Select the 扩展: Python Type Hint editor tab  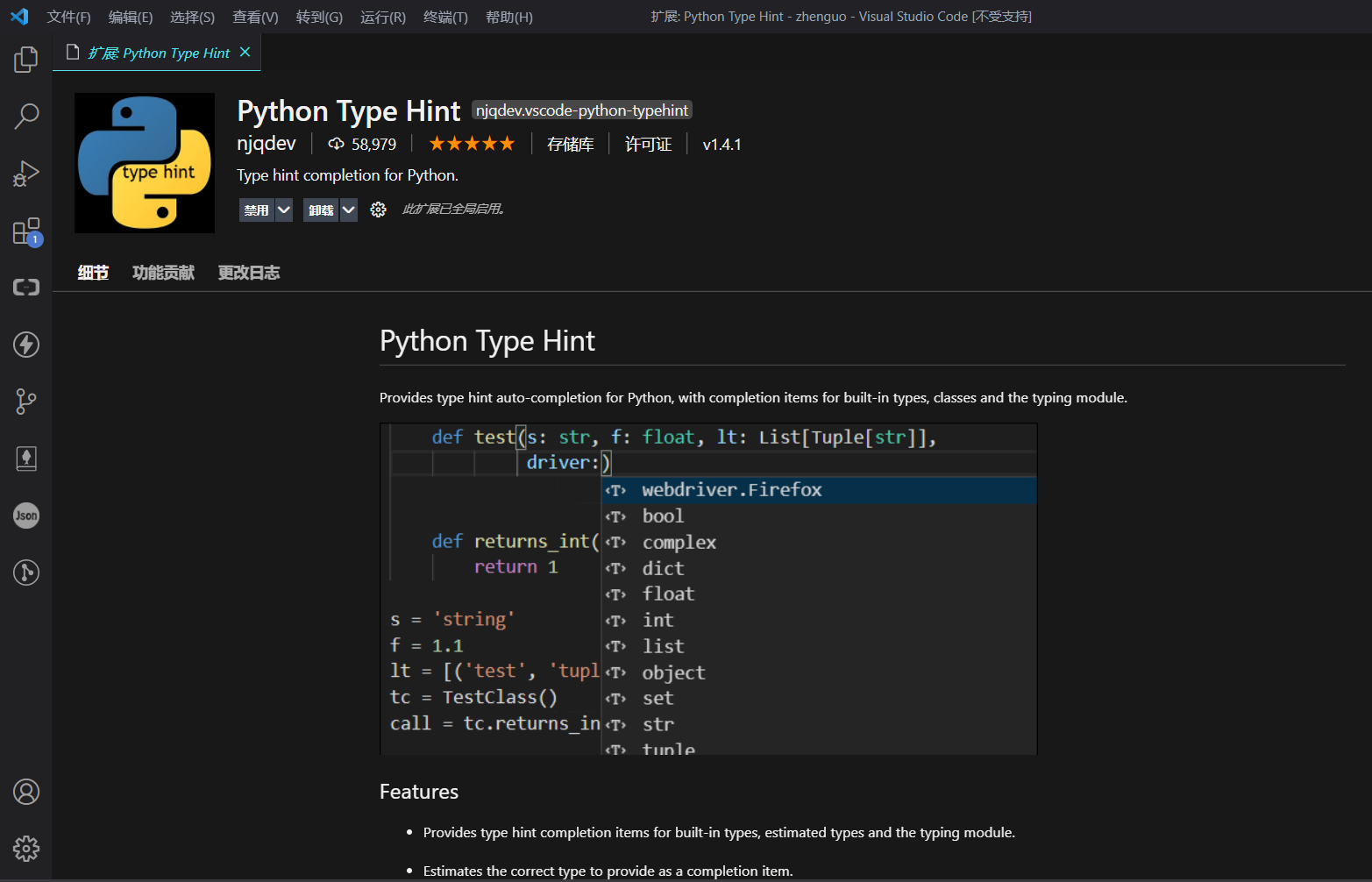click(158, 53)
